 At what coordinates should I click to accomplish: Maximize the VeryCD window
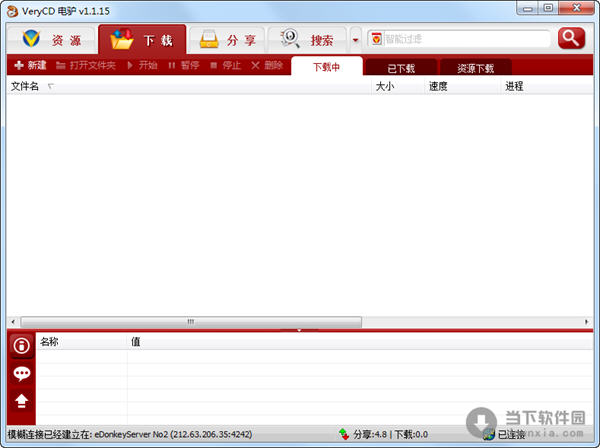[x=548, y=8]
